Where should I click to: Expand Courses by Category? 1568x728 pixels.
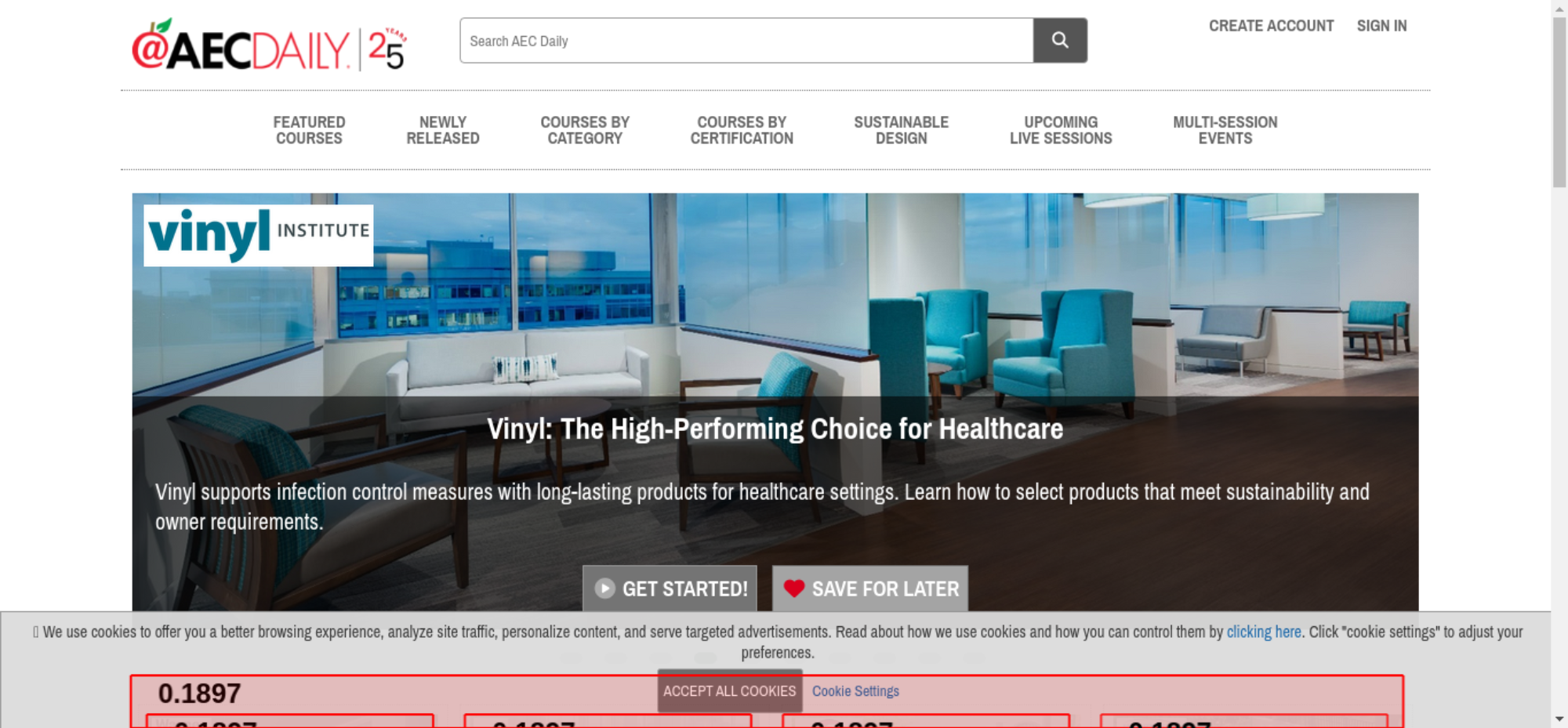click(585, 130)
